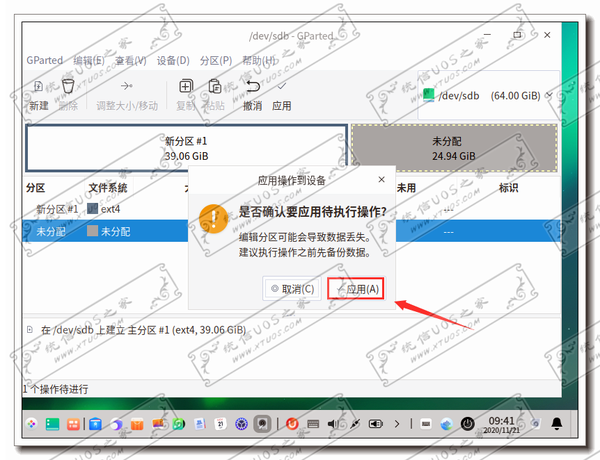Open the launcher icon in the dock
600x460 pixels.
32,424
